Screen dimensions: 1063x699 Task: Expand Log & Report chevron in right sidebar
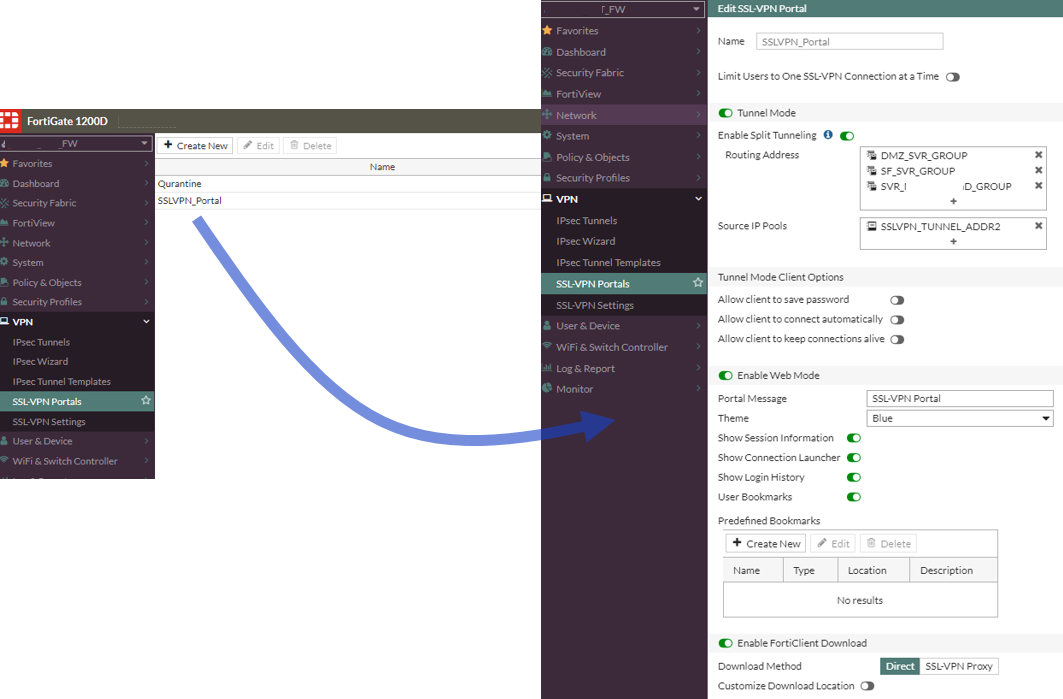(x=698, y=368)
